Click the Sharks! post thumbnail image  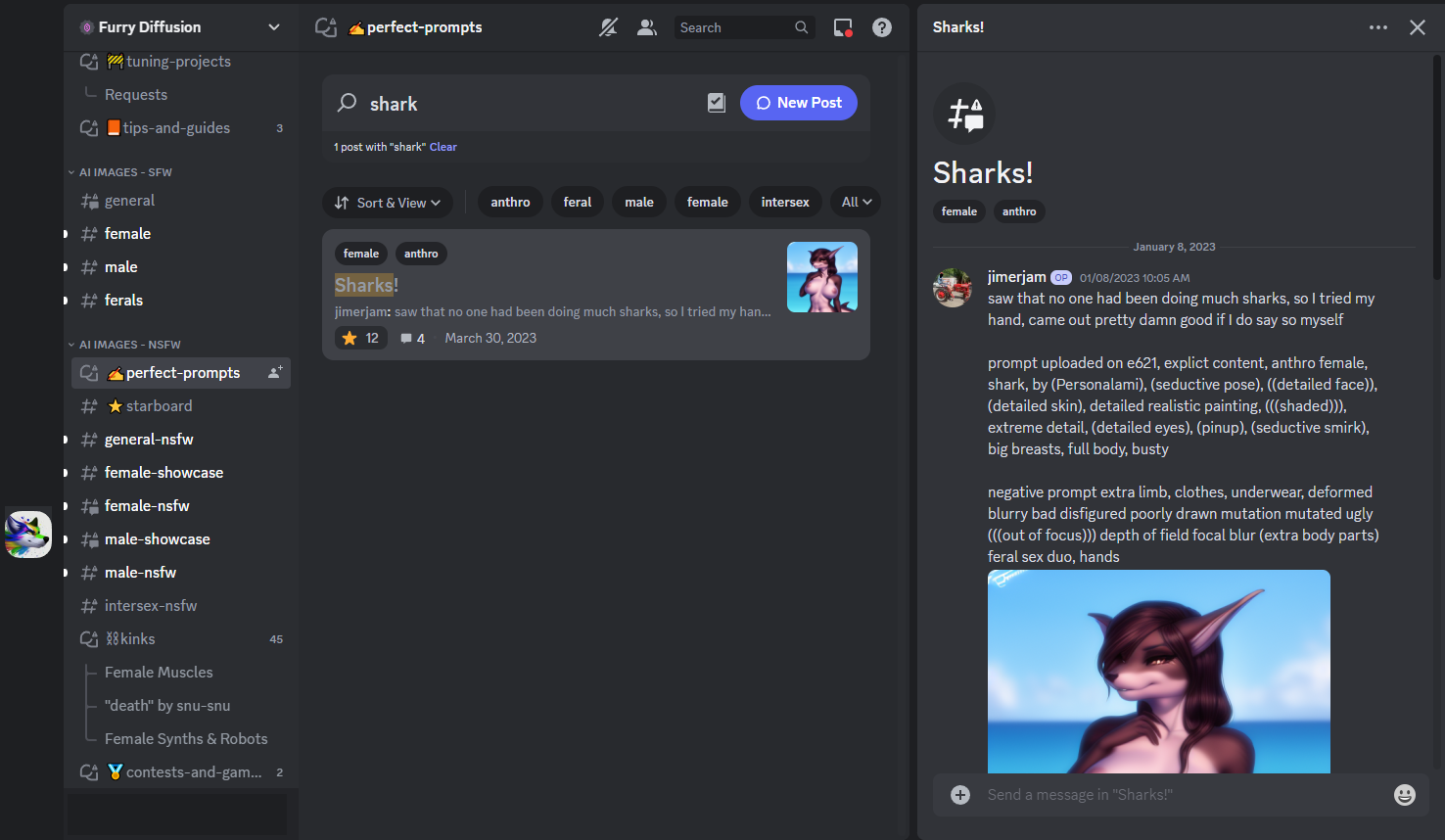822,277
